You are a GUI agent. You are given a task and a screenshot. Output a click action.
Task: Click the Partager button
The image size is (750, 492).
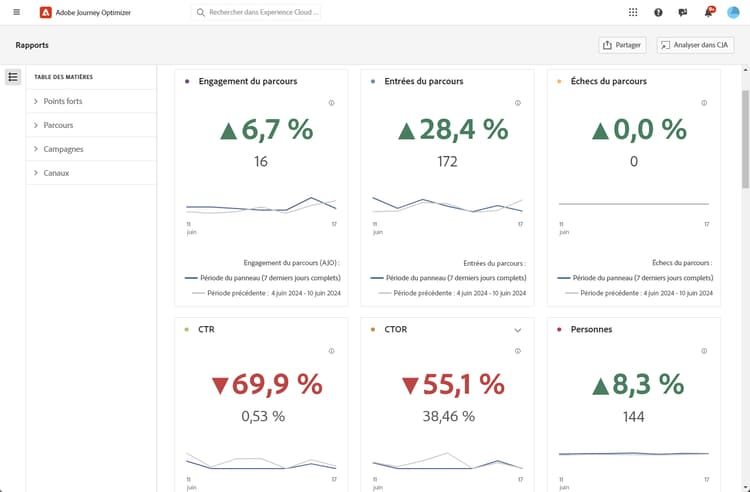click(x=622, y=45)
